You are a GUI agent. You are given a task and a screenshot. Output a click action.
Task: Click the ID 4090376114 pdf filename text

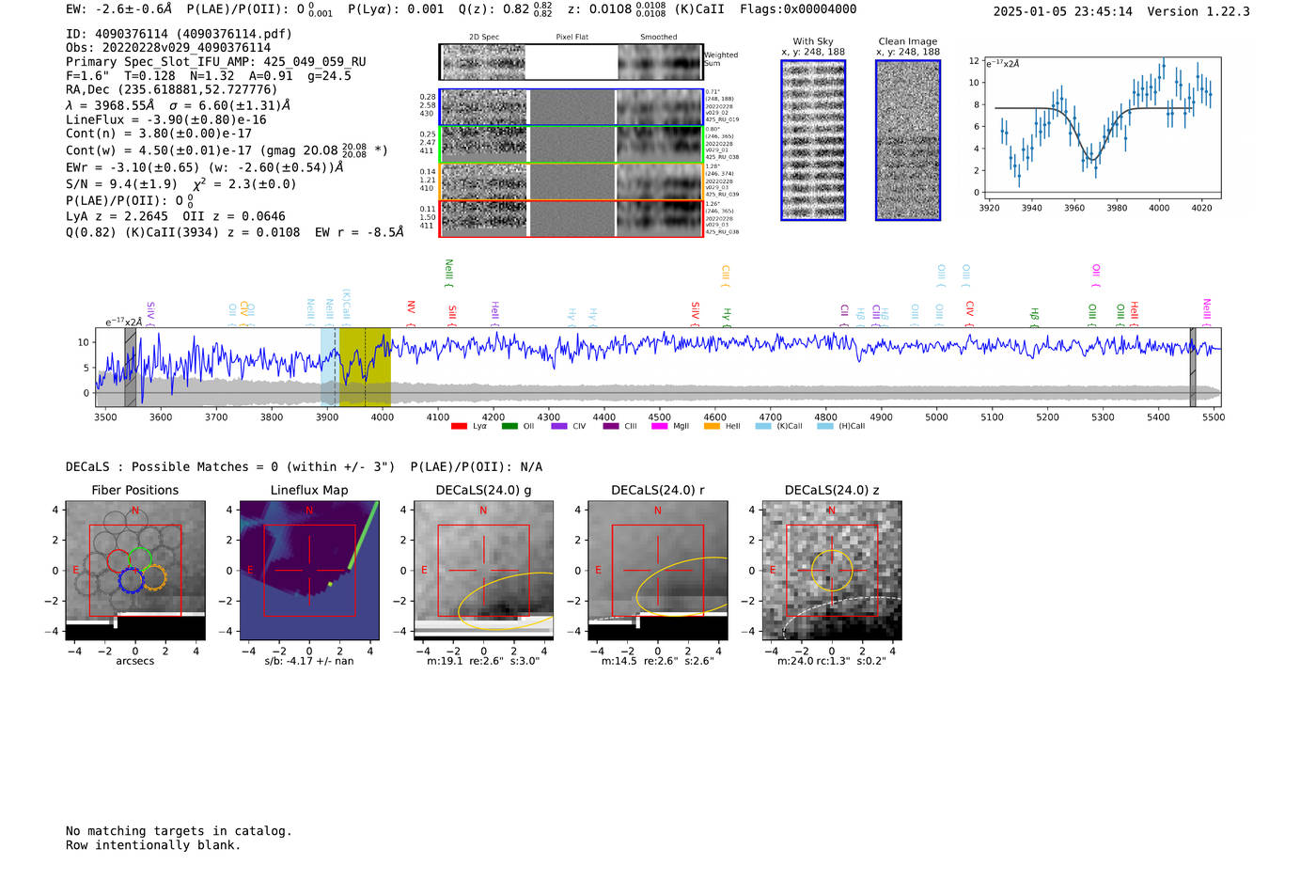pos(179,34)
